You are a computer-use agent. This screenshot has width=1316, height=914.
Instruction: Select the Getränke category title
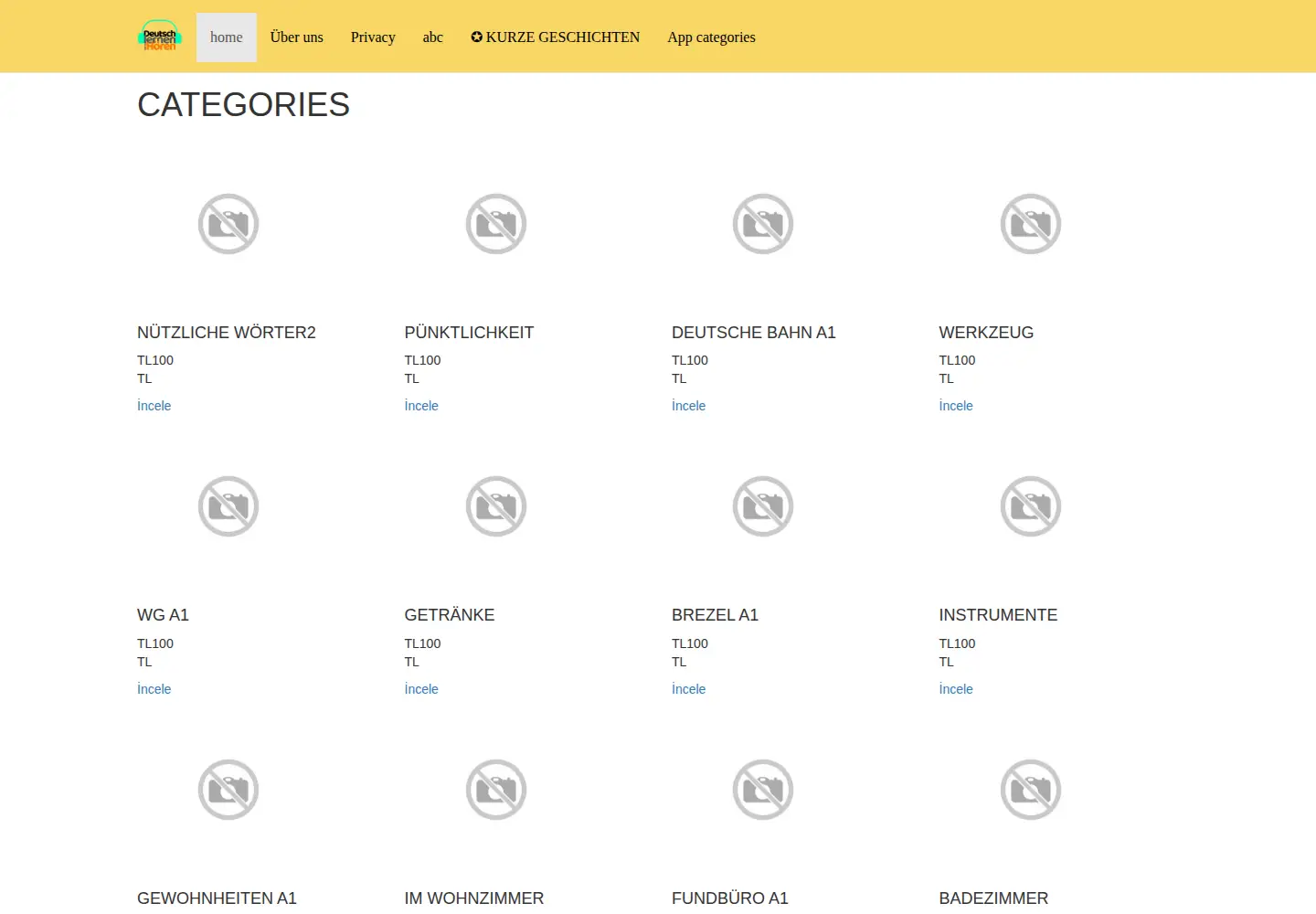[450, 615]
